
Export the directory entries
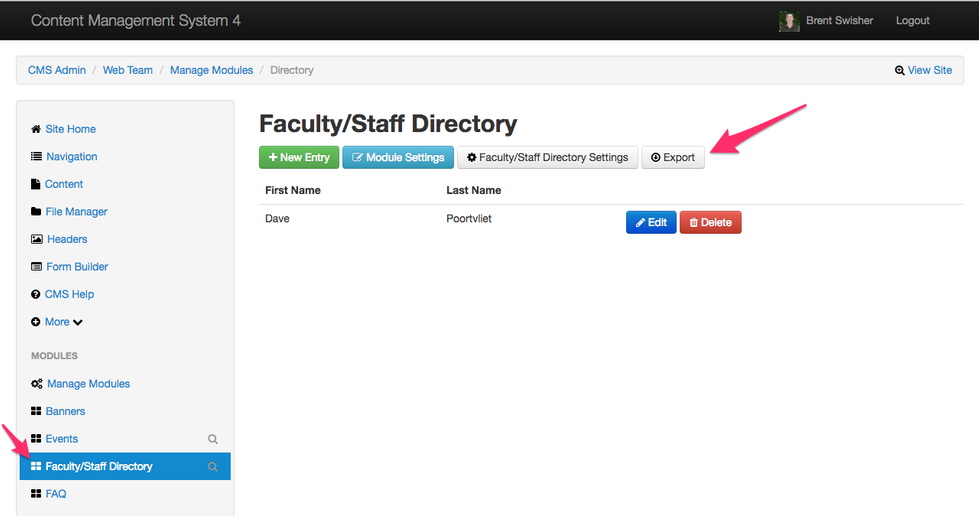[x=673, y=157]
